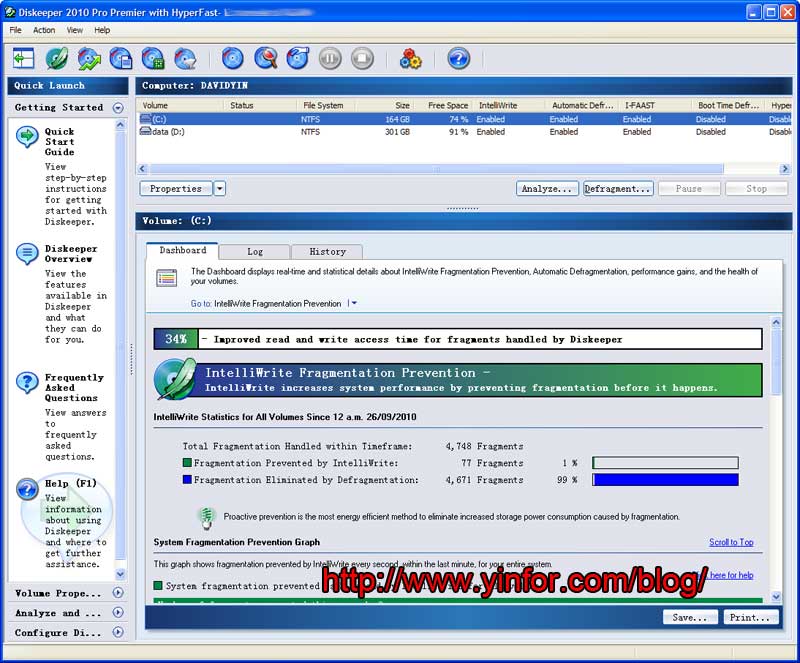Open configuration via the colored gears icon
The width and height of the screenshot is (800, 663).
[x=411, y=59]
